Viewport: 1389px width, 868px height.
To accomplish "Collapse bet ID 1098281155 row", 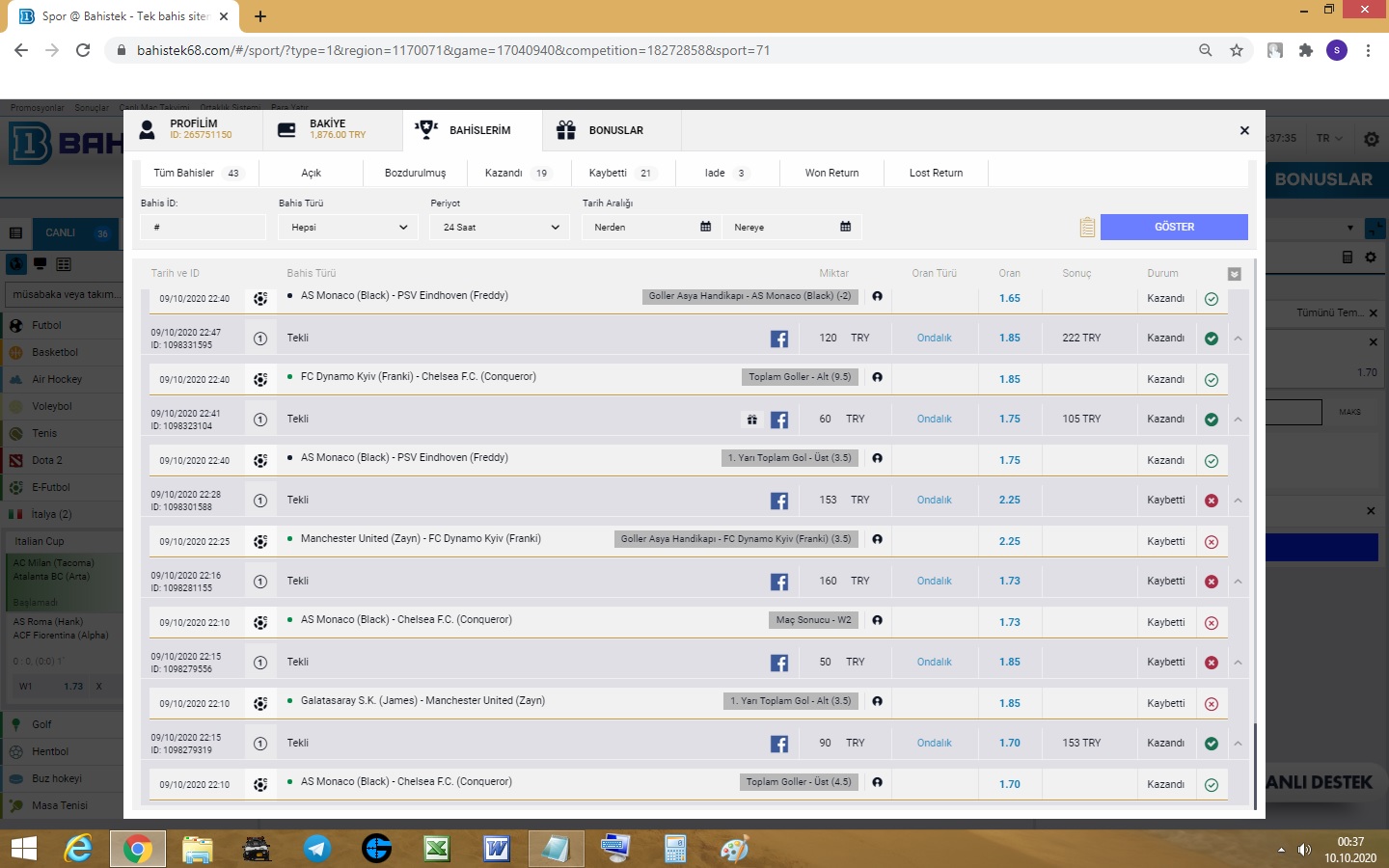I will click(1238, 582).
